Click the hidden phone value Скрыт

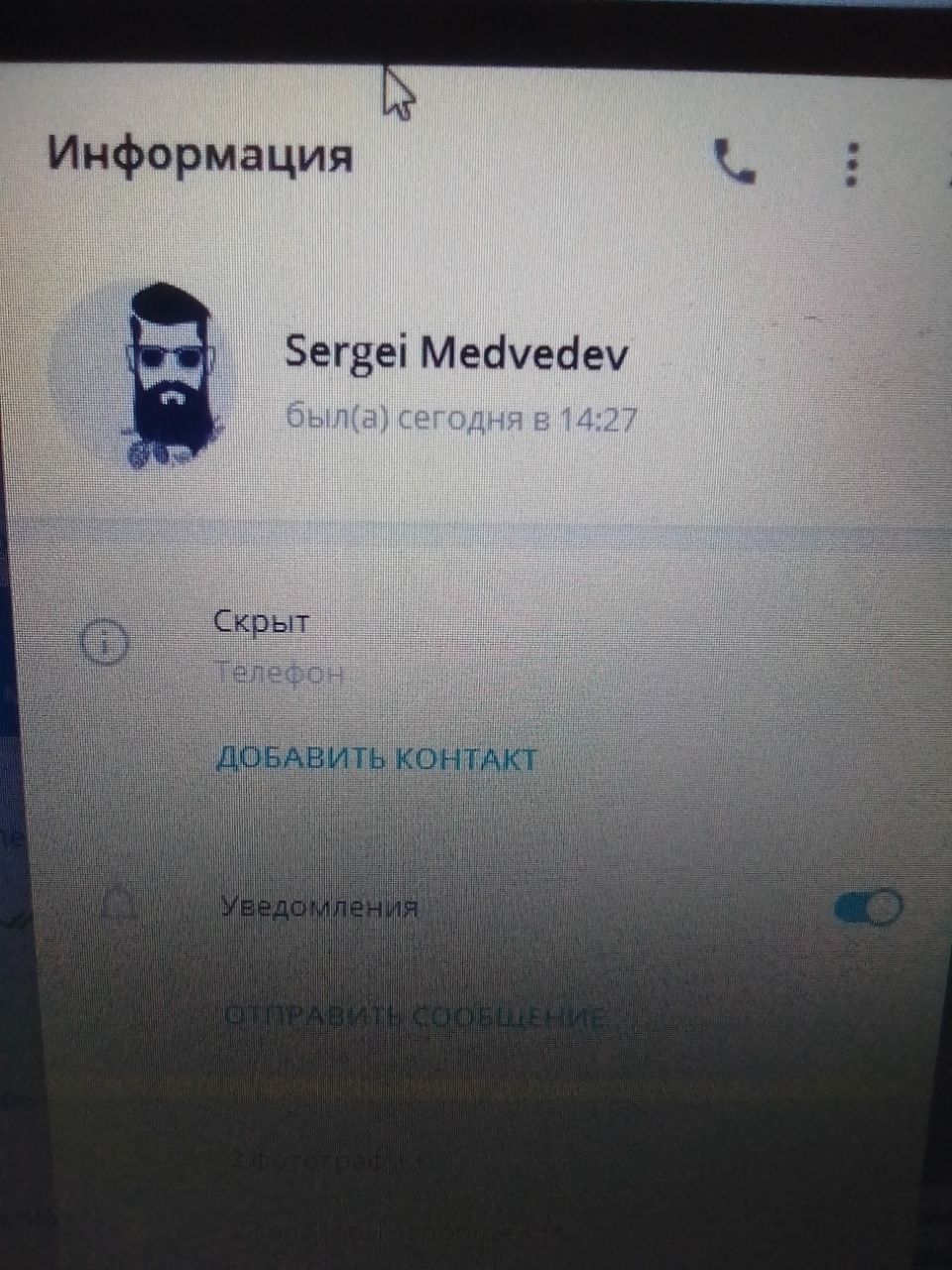(262, 622)
